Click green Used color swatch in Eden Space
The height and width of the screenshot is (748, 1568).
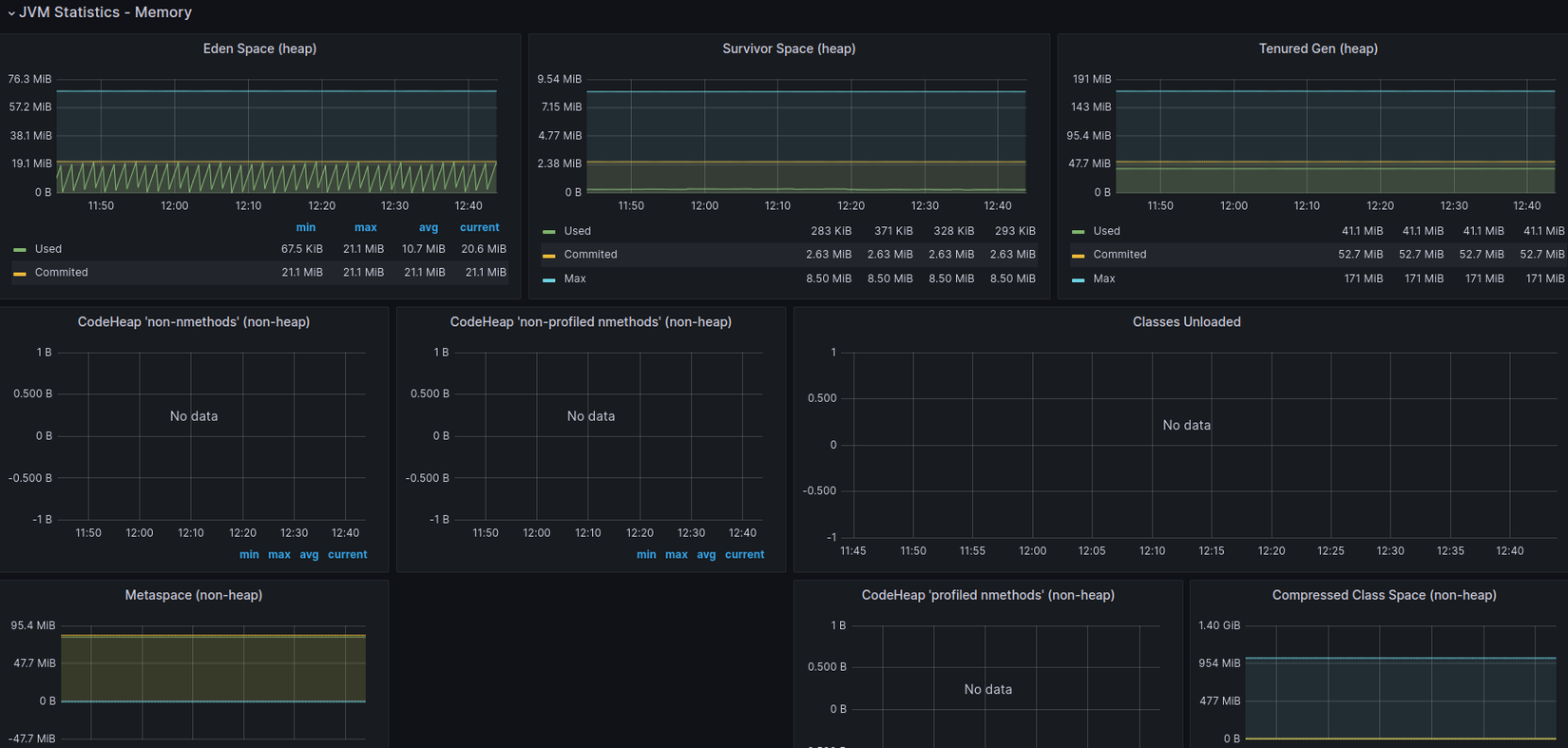[x=20, y=250]
